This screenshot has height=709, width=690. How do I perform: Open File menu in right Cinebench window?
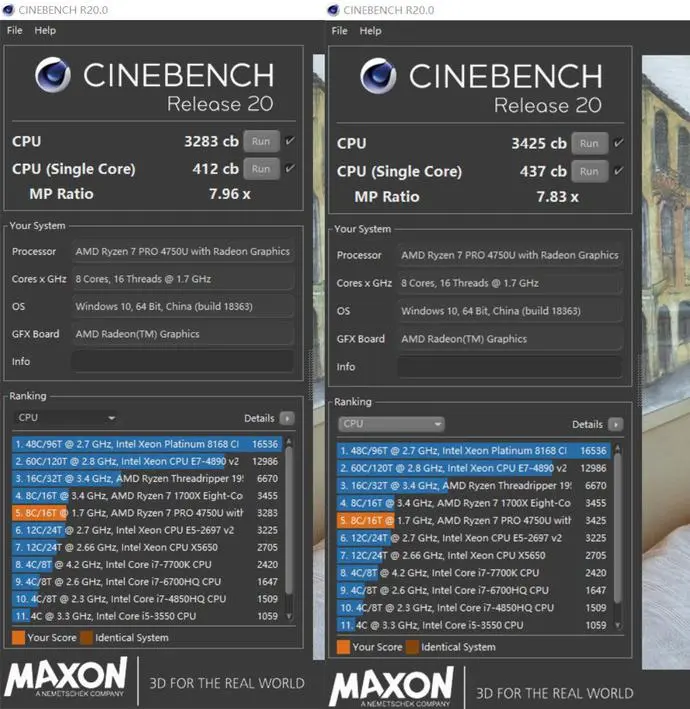340,31
